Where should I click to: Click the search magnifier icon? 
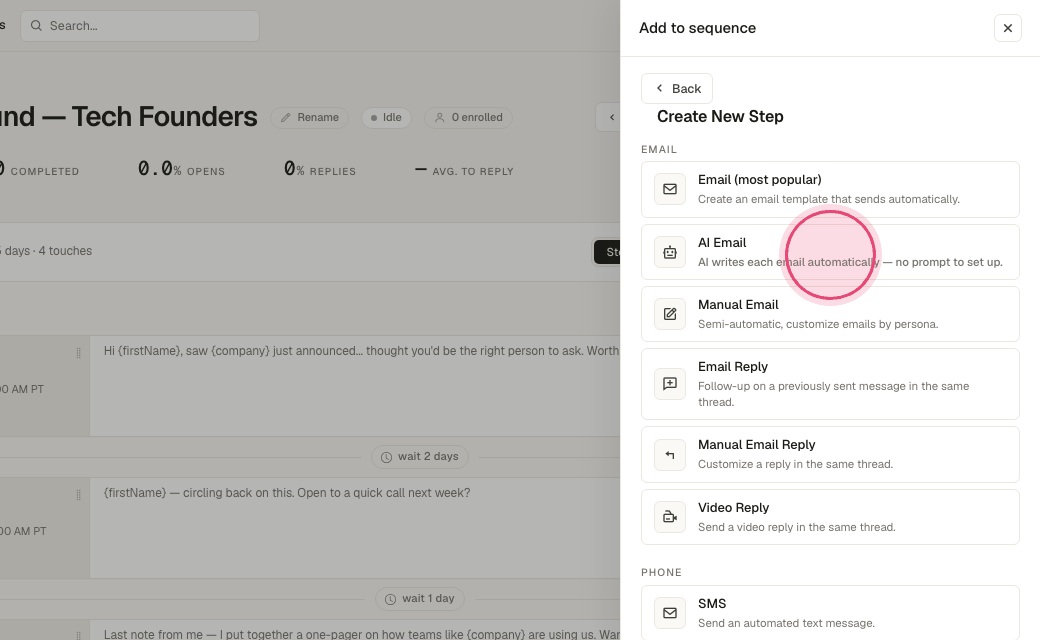click(x=36, y=26)
